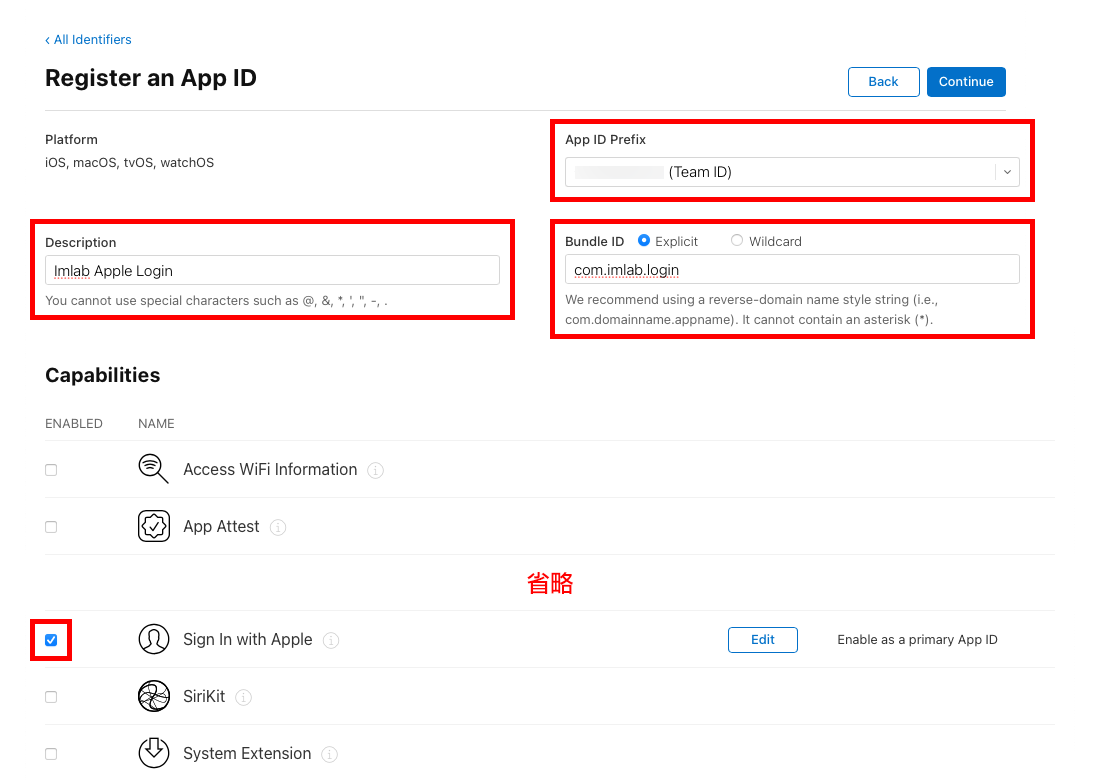
Task: Click the Access WiFi Information icon
Action: pos(154,469)
